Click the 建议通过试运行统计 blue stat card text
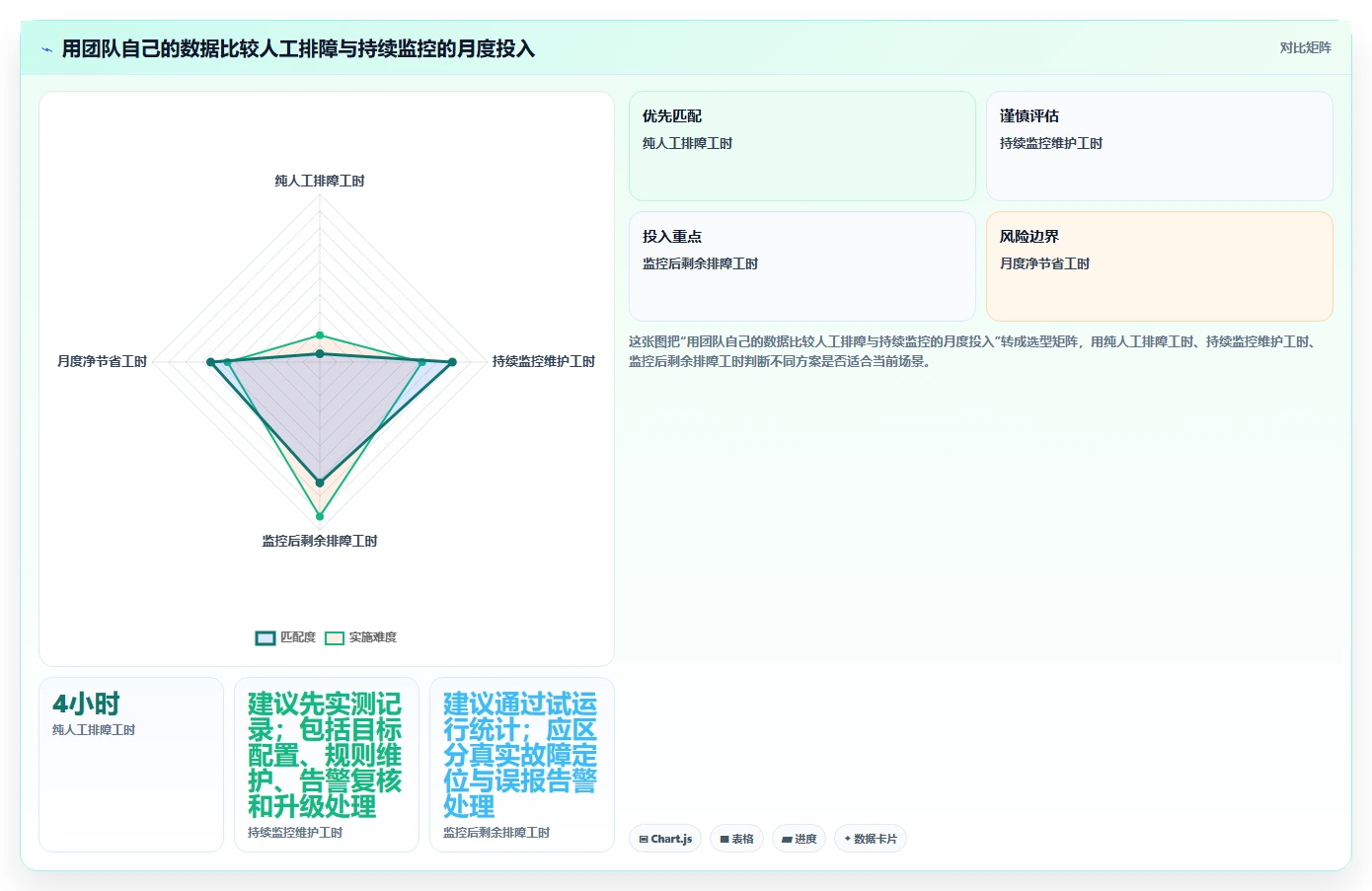 [x=520, y=755]
